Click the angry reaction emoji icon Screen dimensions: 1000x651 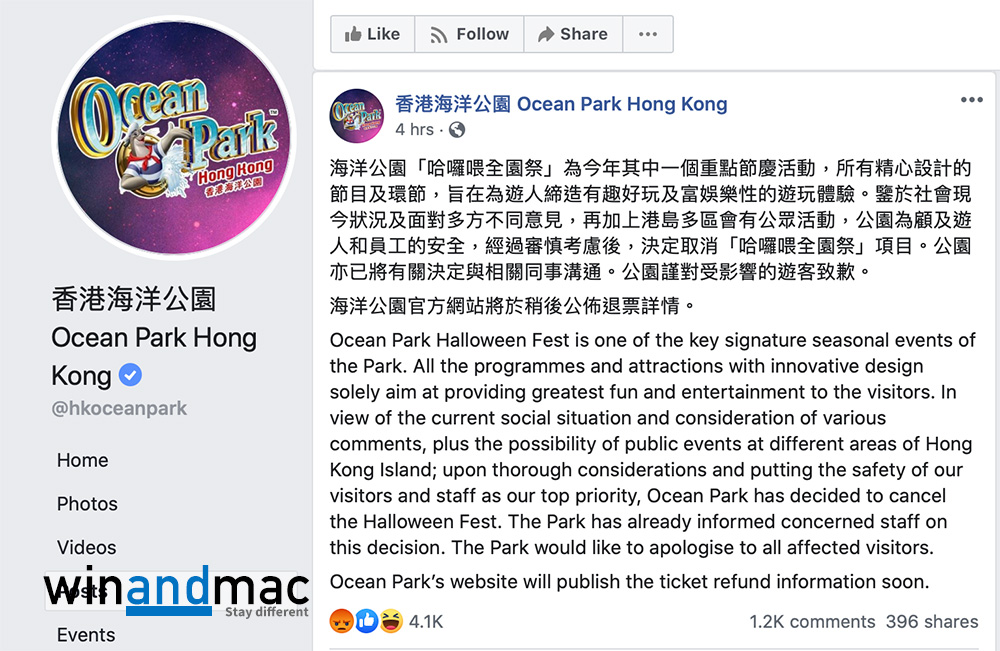pyautogui.click(x=341, y=621)
